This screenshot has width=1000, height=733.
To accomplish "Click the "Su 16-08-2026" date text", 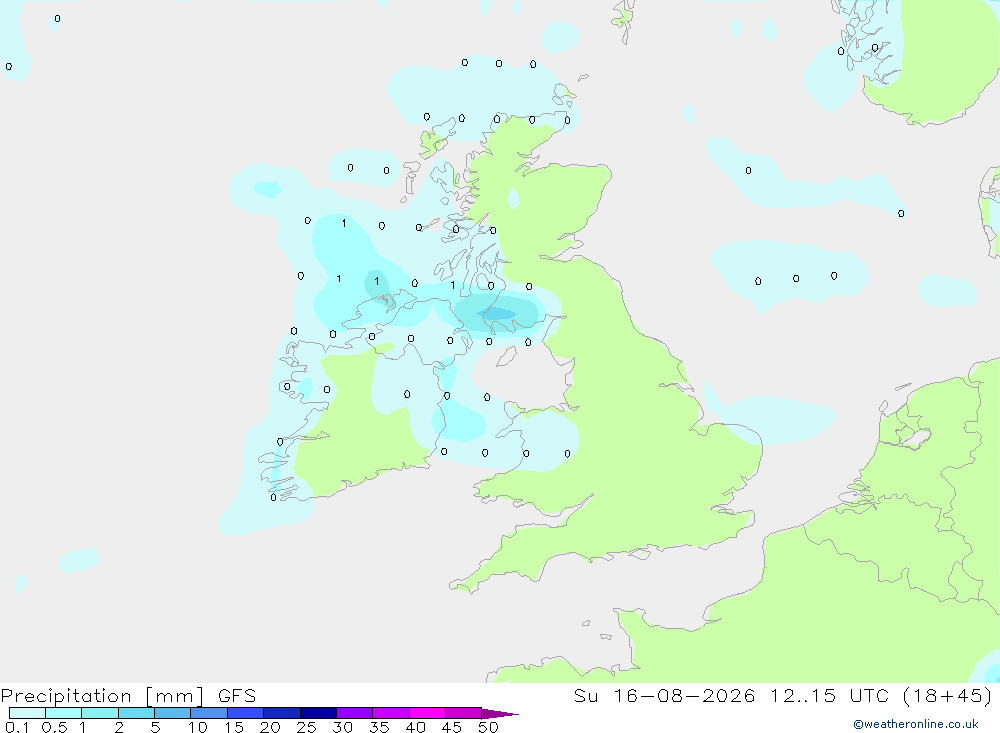I will [665, 696].
